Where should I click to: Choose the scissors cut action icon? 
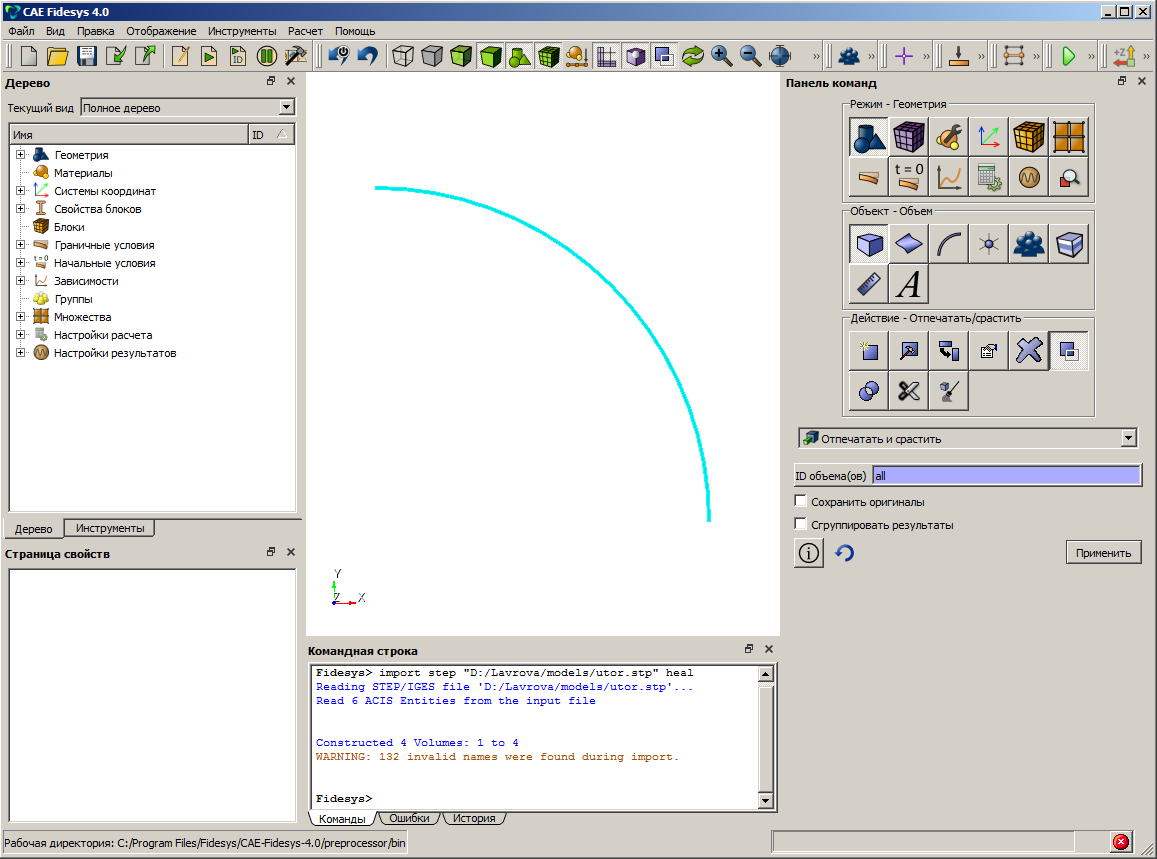[908, 390]
